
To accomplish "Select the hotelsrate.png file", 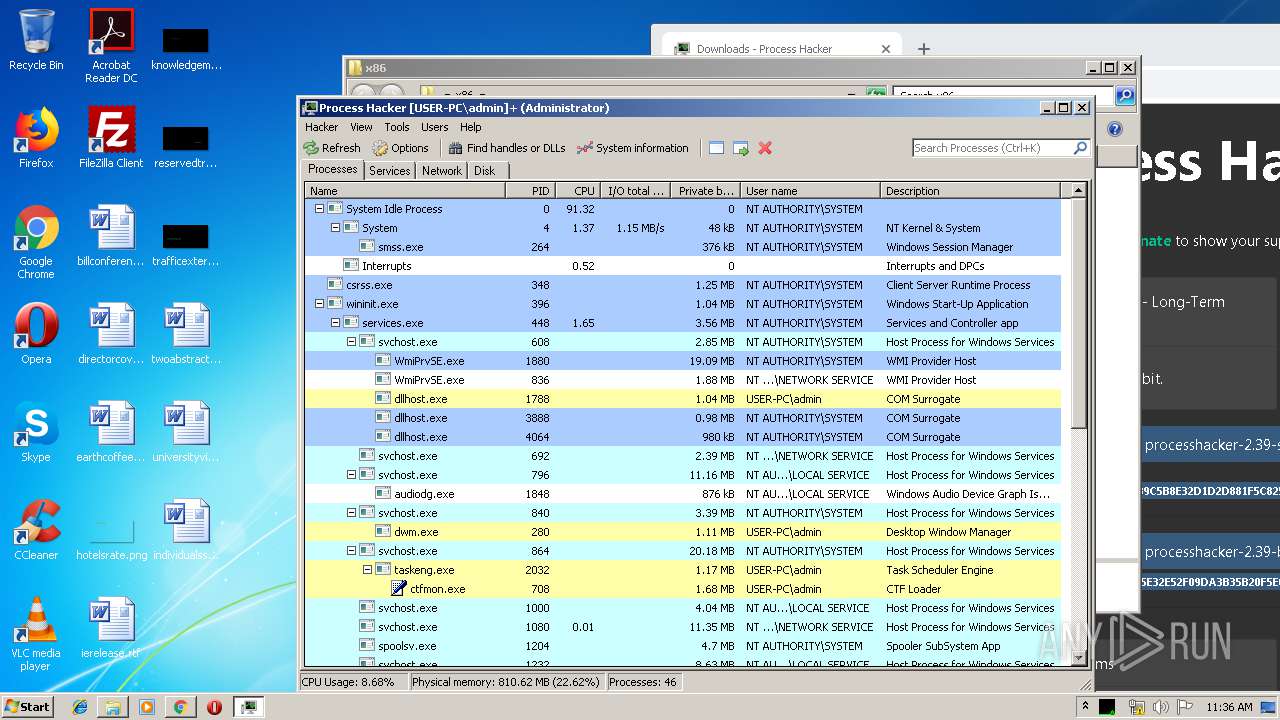I will [111, 538].
